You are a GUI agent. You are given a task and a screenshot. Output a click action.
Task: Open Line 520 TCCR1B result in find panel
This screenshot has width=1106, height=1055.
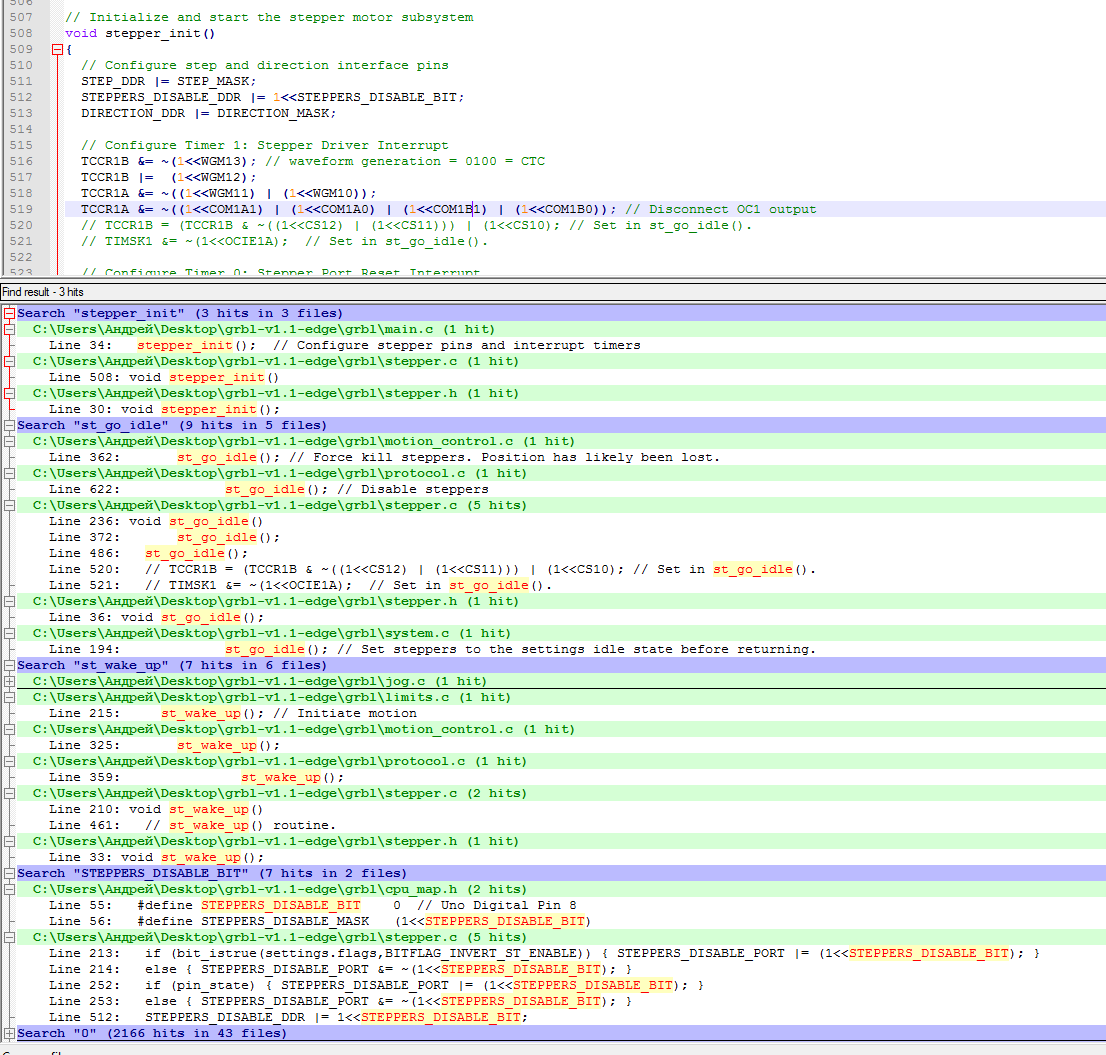(x=432, y=569)
